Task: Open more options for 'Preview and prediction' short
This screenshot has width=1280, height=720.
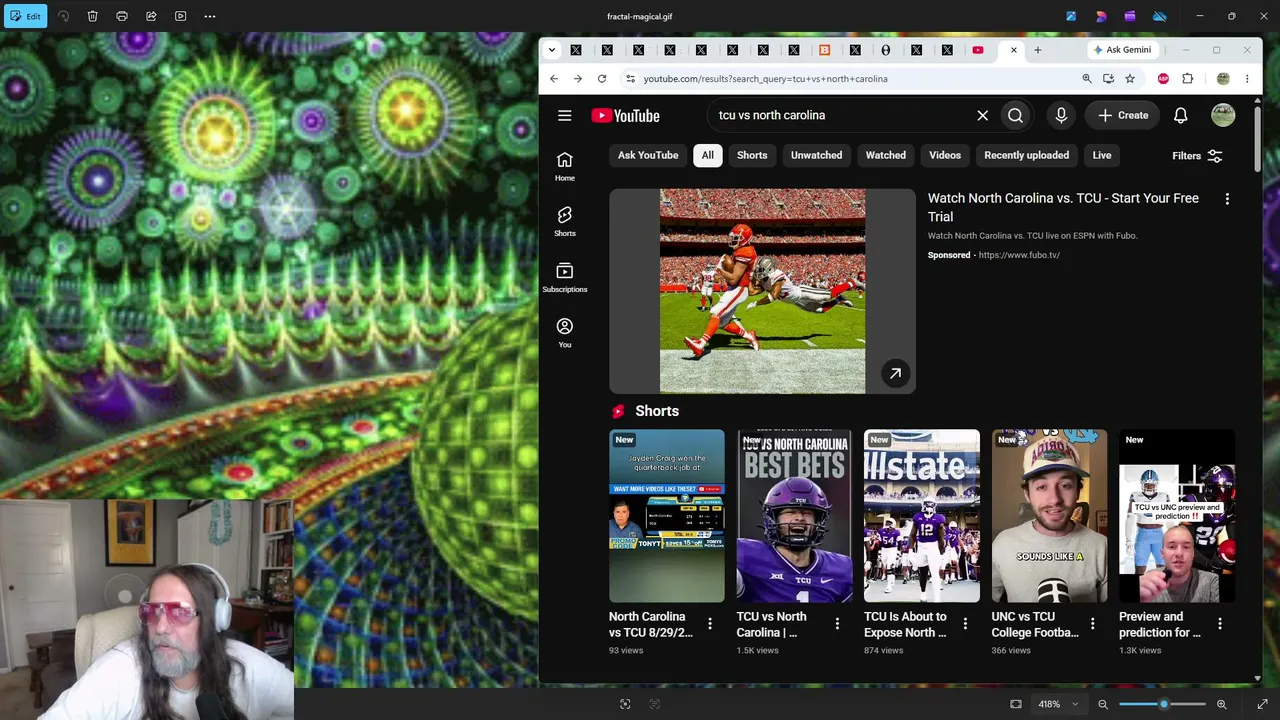Action: [x=1220, y=624]
